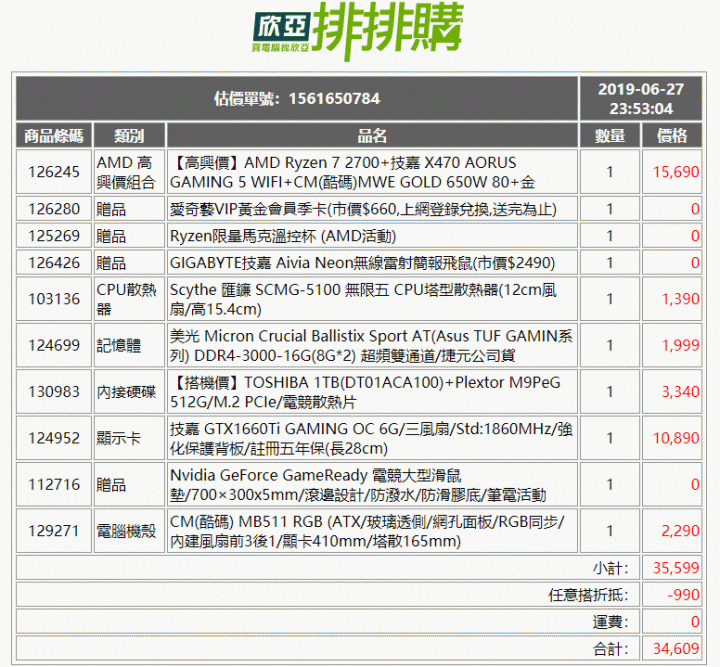
Task: Click the price 1,390
Action: 680,299
